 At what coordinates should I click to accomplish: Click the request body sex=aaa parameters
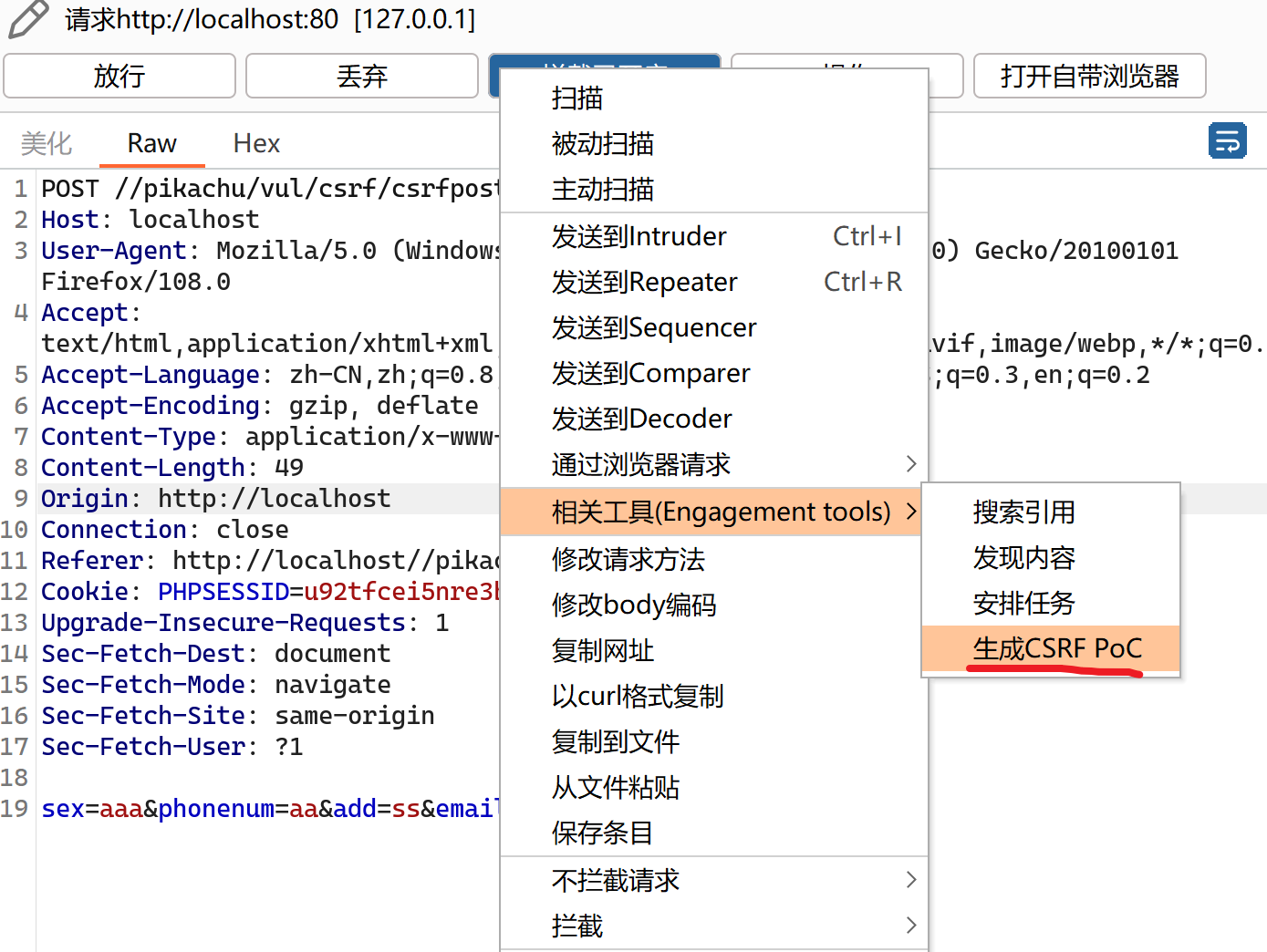271,809
